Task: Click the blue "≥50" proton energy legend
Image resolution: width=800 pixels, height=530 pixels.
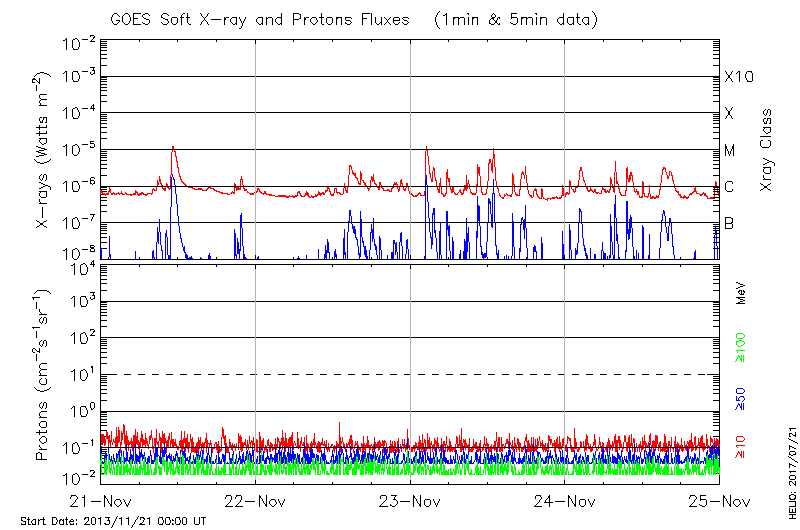Action: 742,398
